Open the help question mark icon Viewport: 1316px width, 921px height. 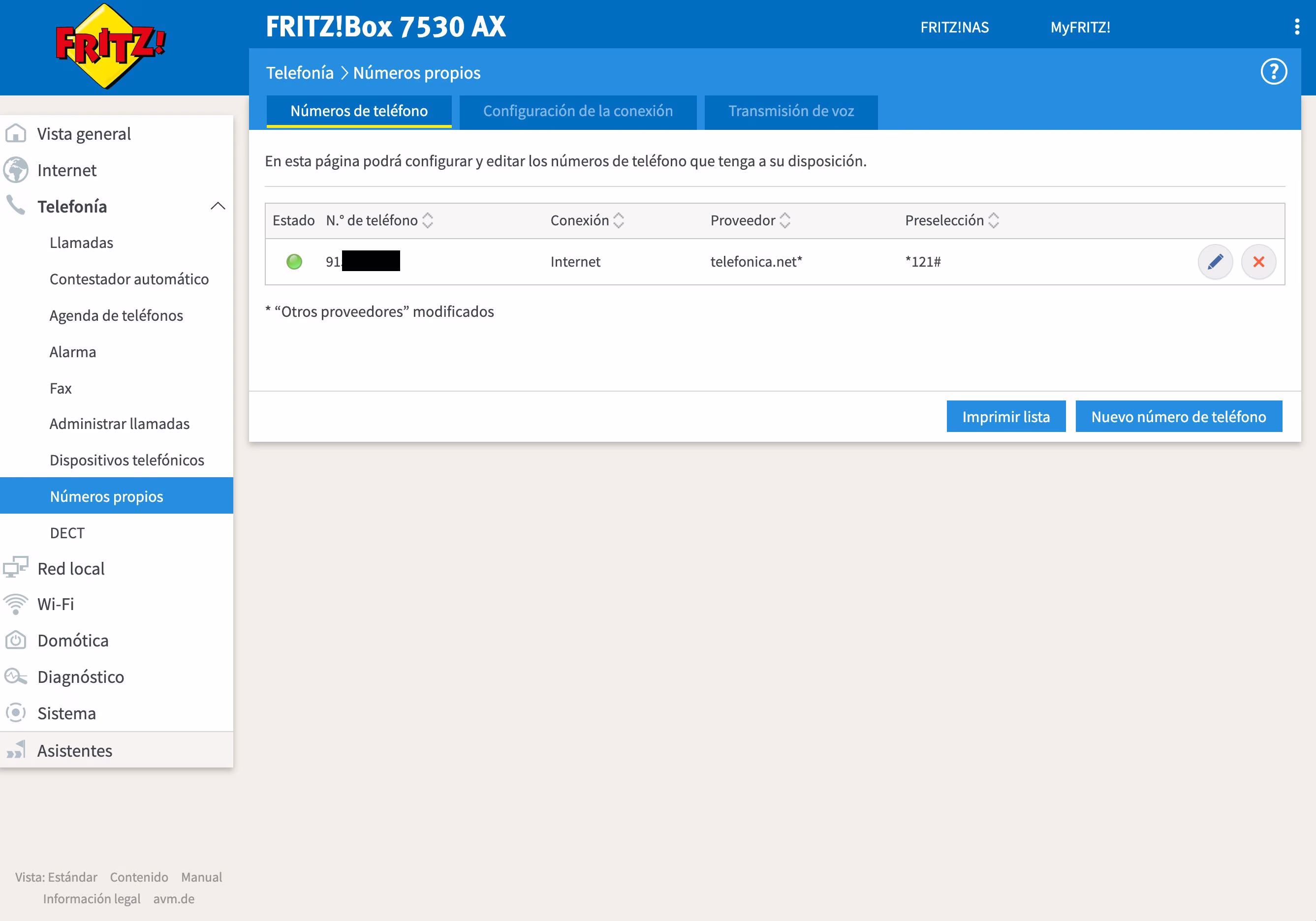click(1273, 72)
